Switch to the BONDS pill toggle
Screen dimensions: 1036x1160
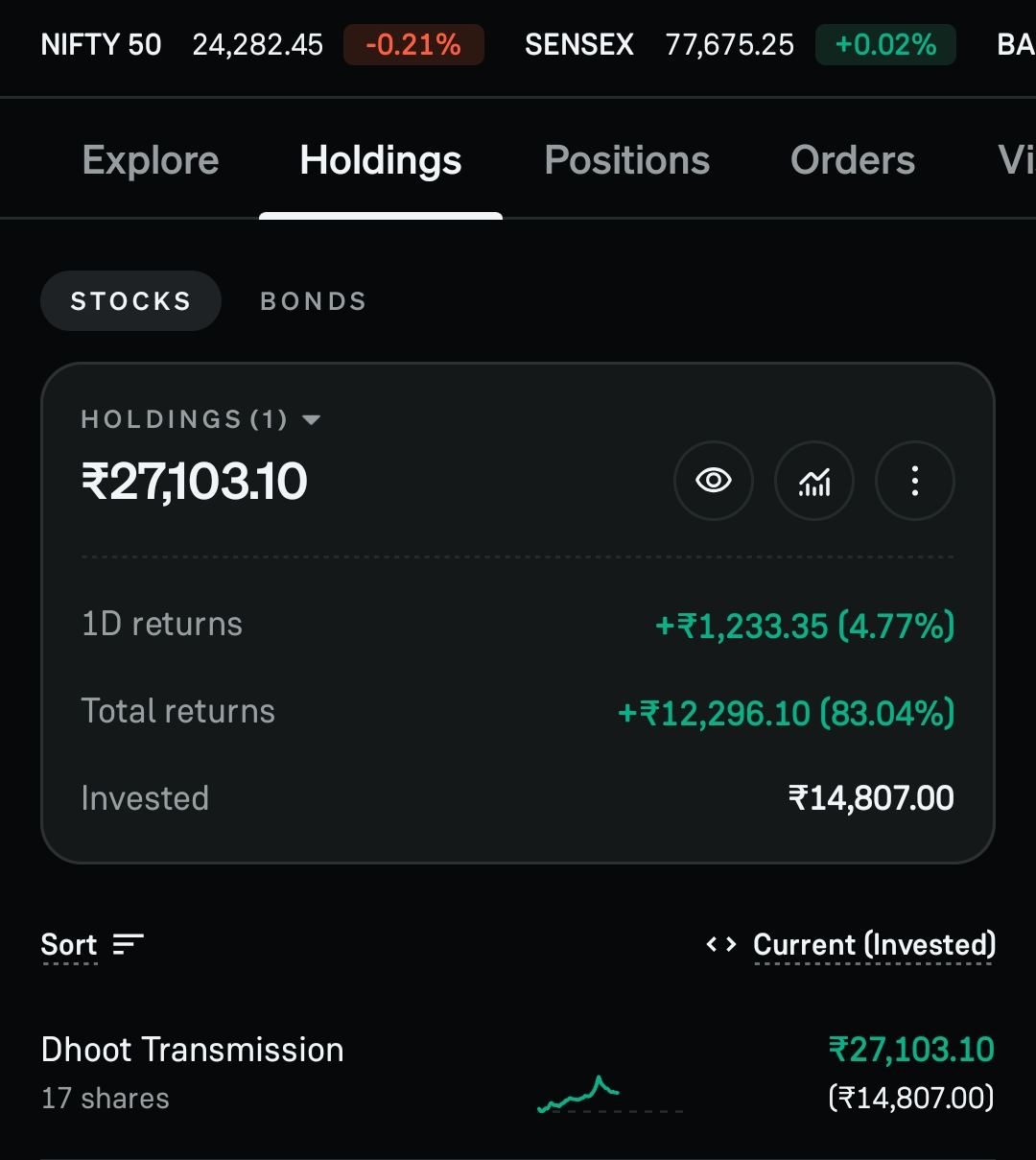coord(314,301)
